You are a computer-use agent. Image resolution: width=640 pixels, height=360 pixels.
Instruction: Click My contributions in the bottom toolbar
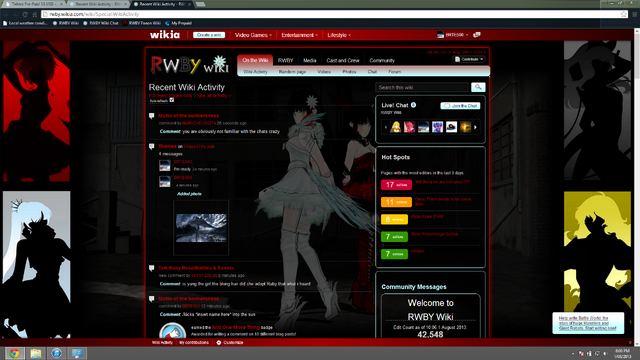tap(194, 342)
